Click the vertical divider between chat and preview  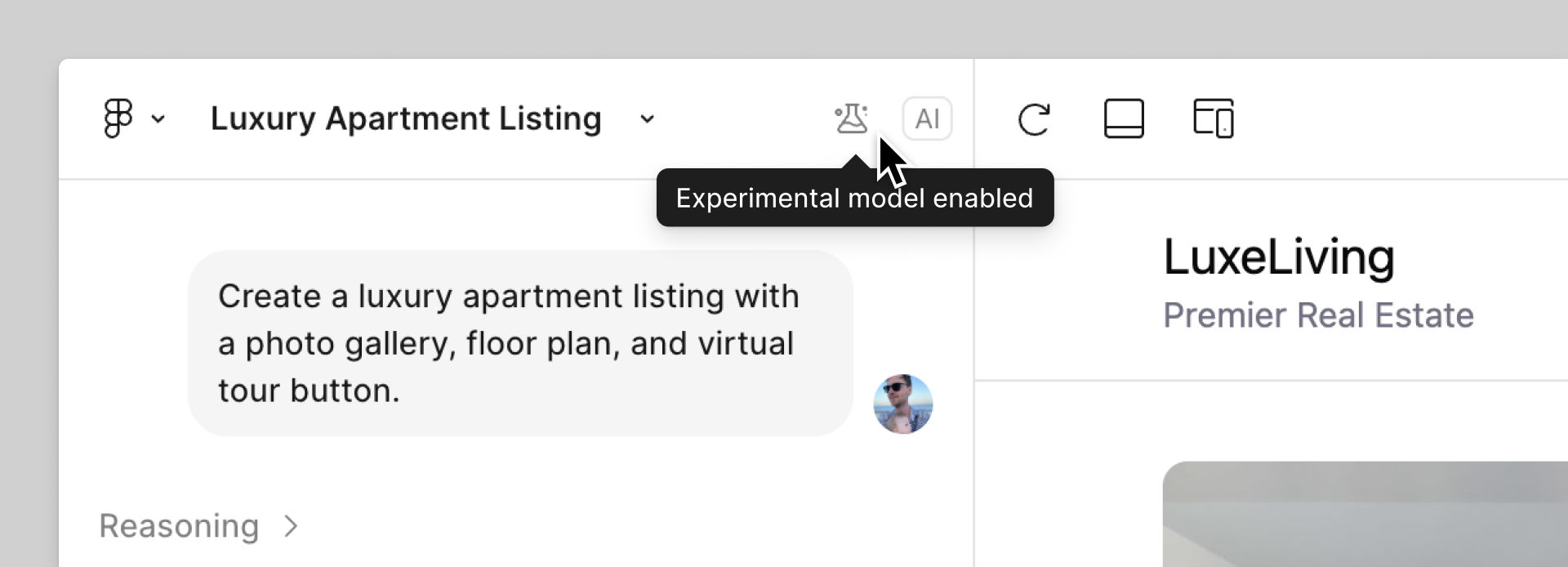click(974, 327)
